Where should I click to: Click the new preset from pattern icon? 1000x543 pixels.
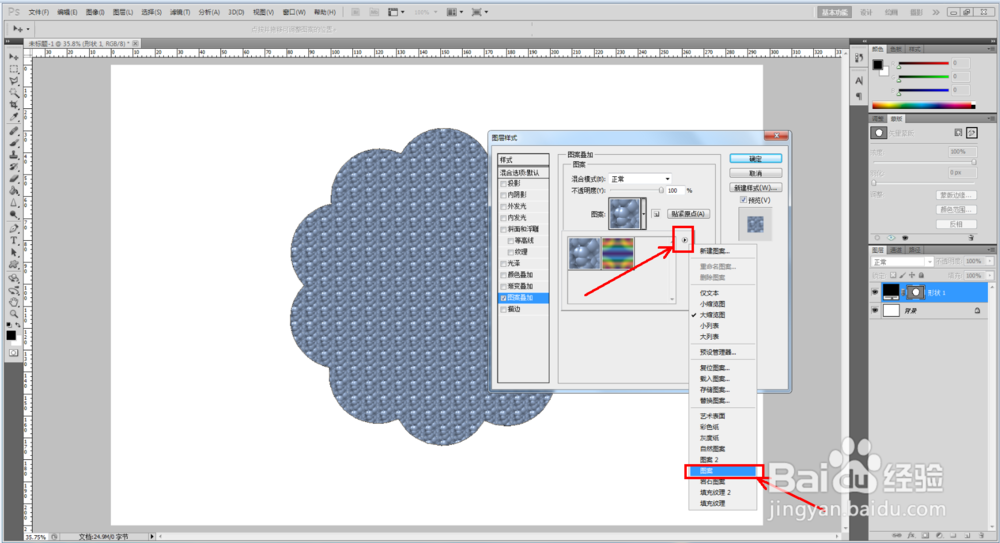[x=656, y=214]
